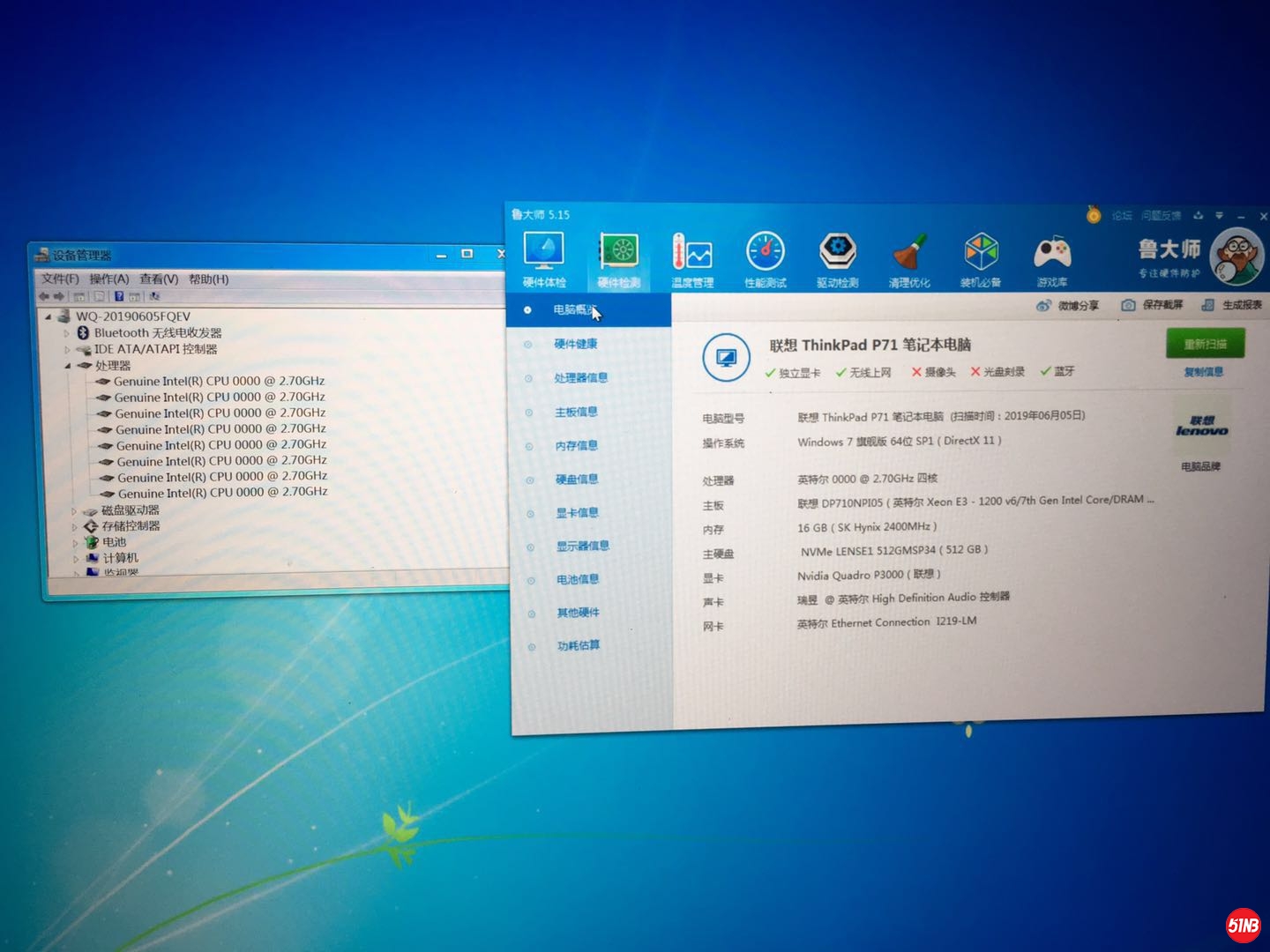Image resolution: width=1270 pixels, height=952 pixels.
Task: Select the first Genuine Intel CPU tree entry
Action: pos(219,382)
